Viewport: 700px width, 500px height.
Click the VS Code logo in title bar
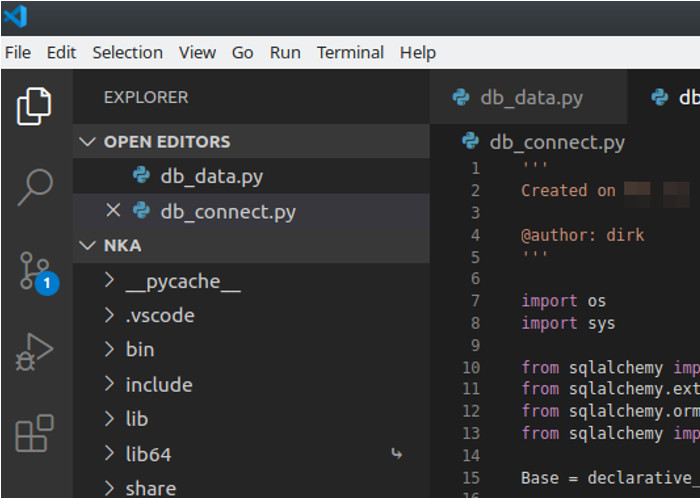(15, 17)
